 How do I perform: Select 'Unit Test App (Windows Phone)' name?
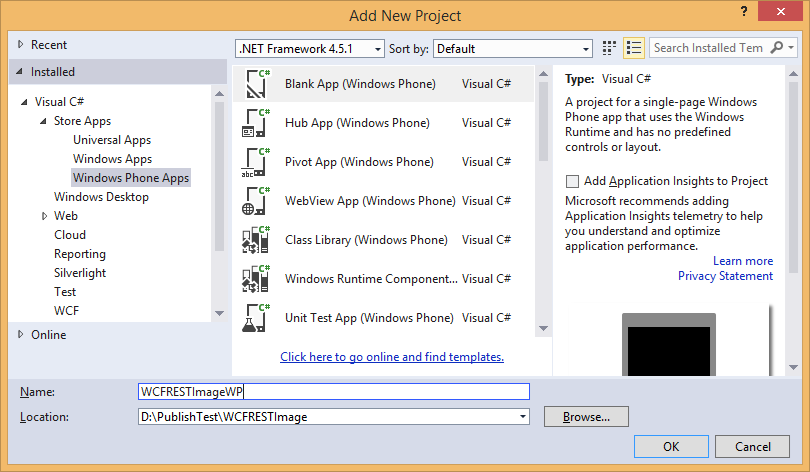[369, 318]
